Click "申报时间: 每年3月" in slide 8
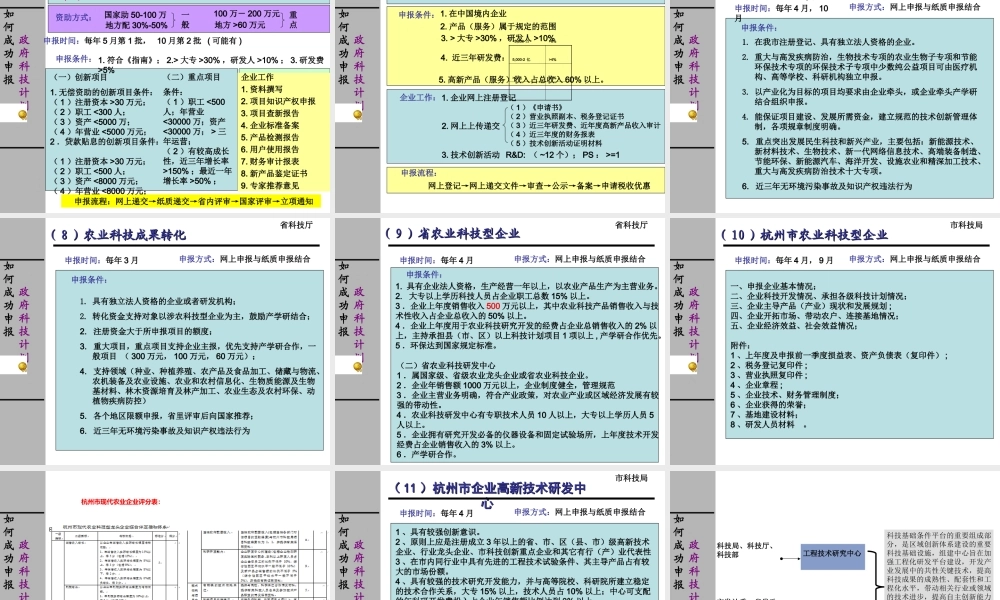 (x=101, y=260)
